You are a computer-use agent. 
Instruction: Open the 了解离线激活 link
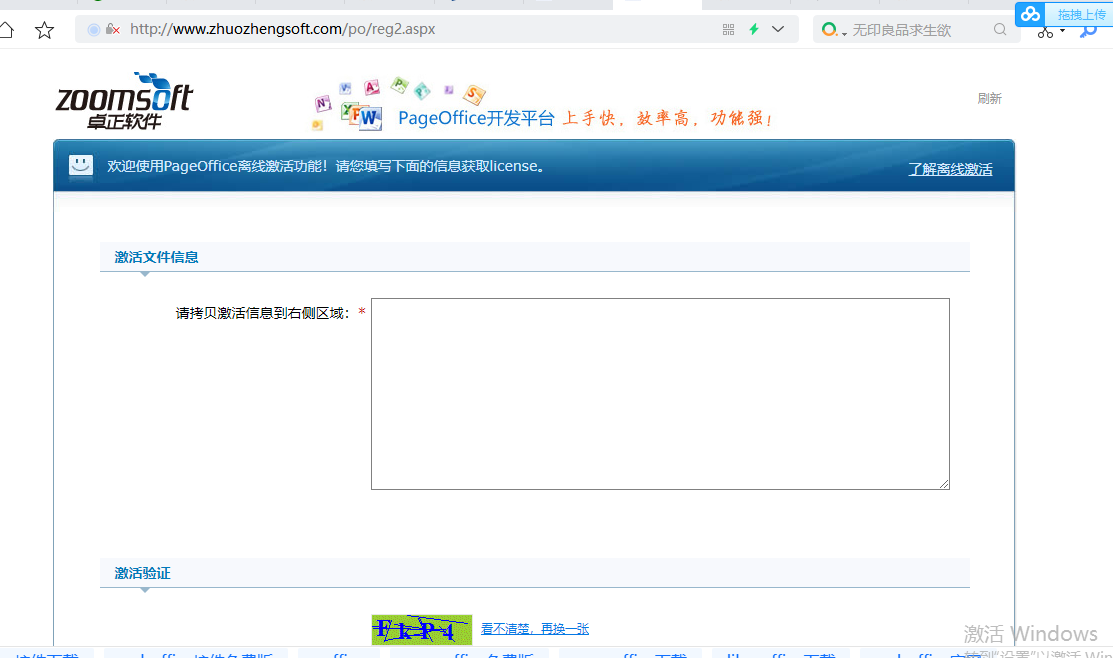(950, 169)
